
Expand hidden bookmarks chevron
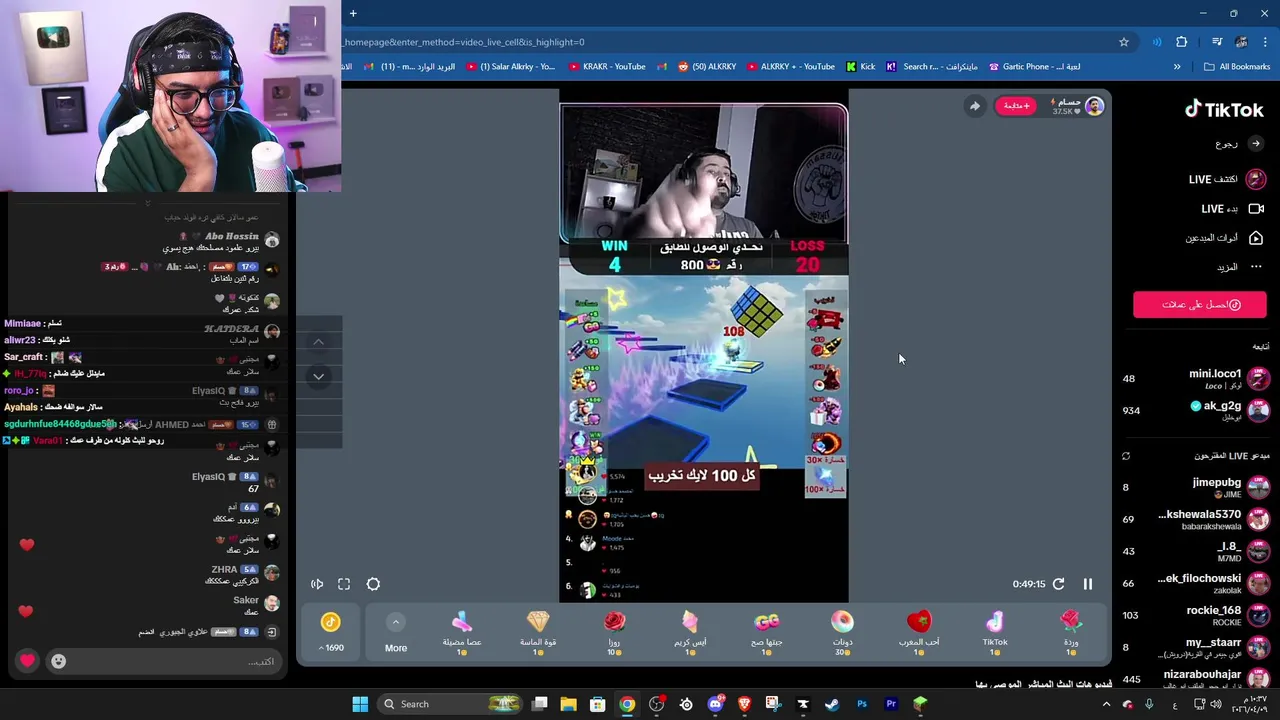1177,67
